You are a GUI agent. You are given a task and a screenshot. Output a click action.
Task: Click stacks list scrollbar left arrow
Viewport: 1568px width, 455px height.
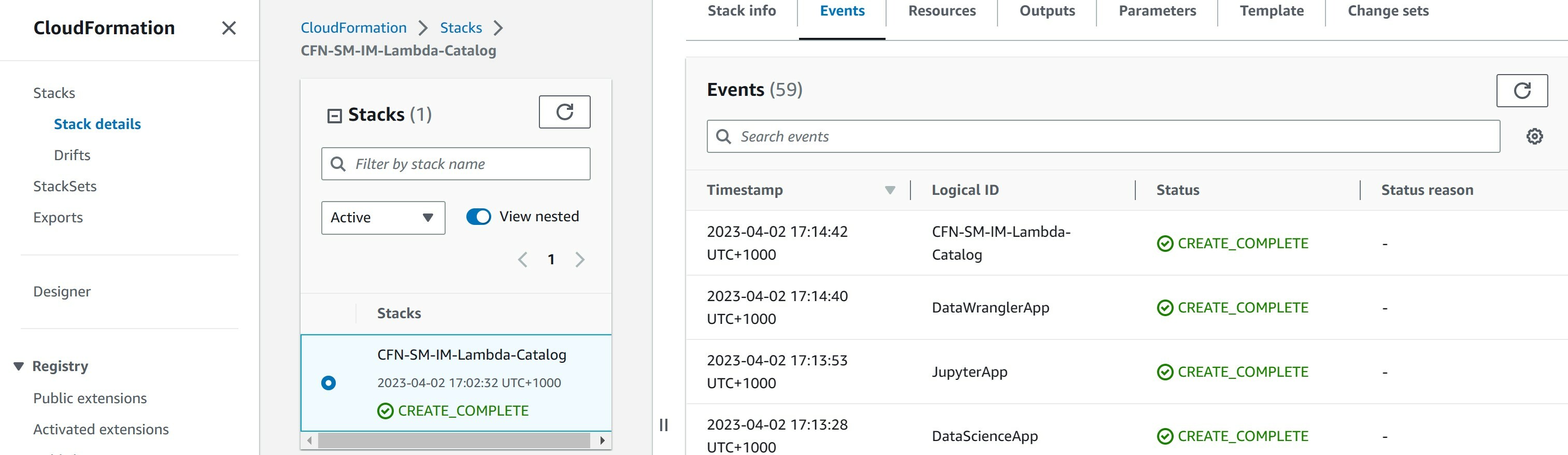pyautogui.click(x=310, y=440)
